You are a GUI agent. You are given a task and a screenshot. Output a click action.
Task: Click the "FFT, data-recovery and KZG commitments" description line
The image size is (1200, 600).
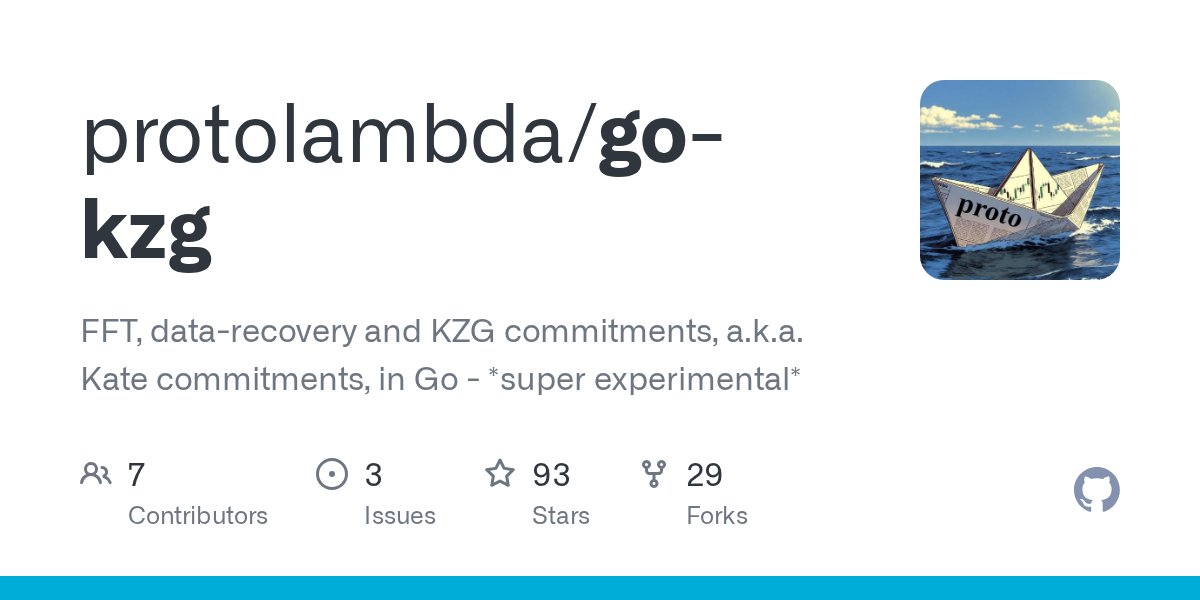[442, 332]
